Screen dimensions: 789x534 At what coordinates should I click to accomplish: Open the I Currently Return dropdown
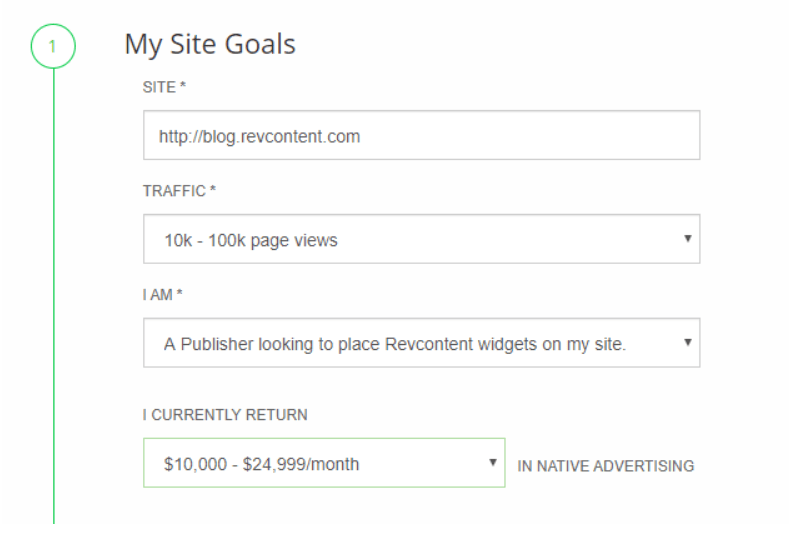click(324, 463)
